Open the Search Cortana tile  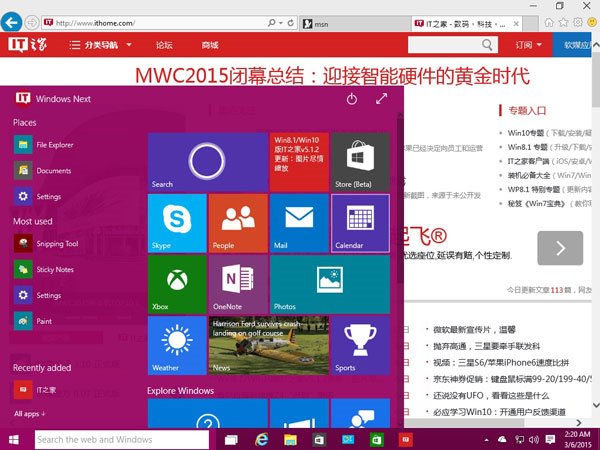(207, 161)
